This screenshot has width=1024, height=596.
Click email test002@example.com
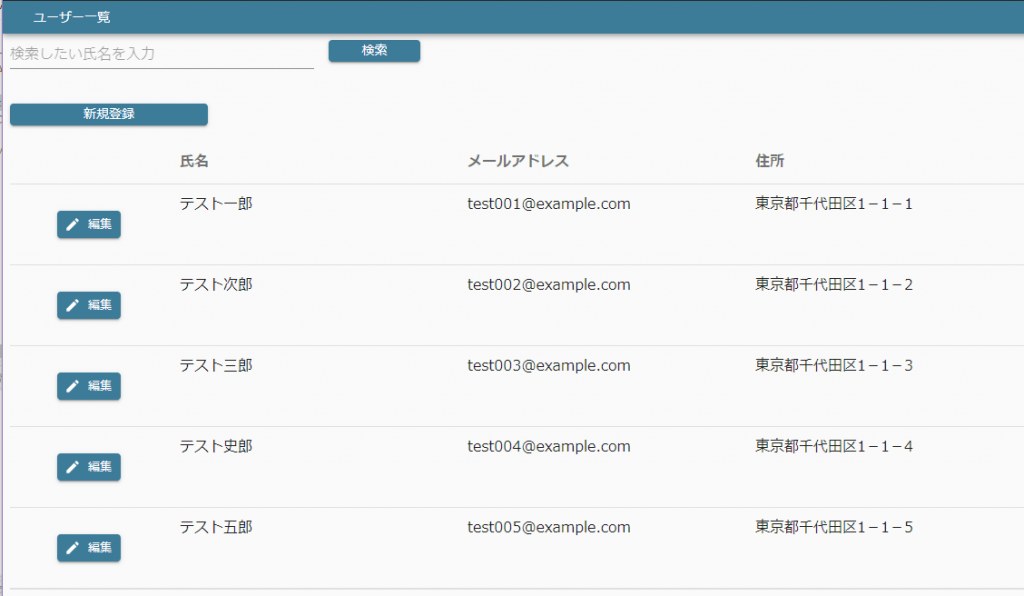coord(549,285)
